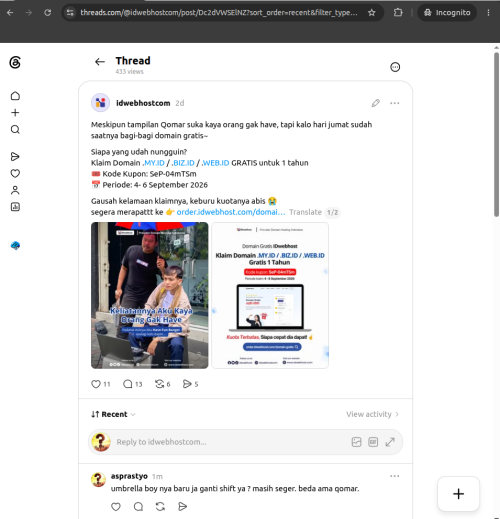Image resolution: width=500 pixels, height=519 pixels.
Task: Open the Recent sort dropdown
Action: tap(113, 414)
